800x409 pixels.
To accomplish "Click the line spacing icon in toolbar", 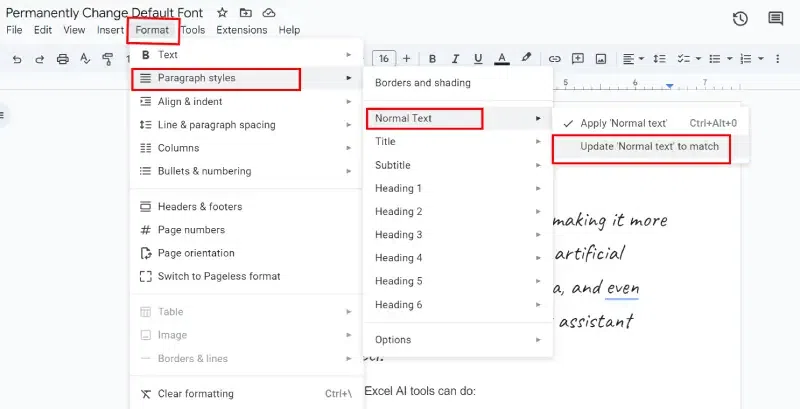I will 660,59.
